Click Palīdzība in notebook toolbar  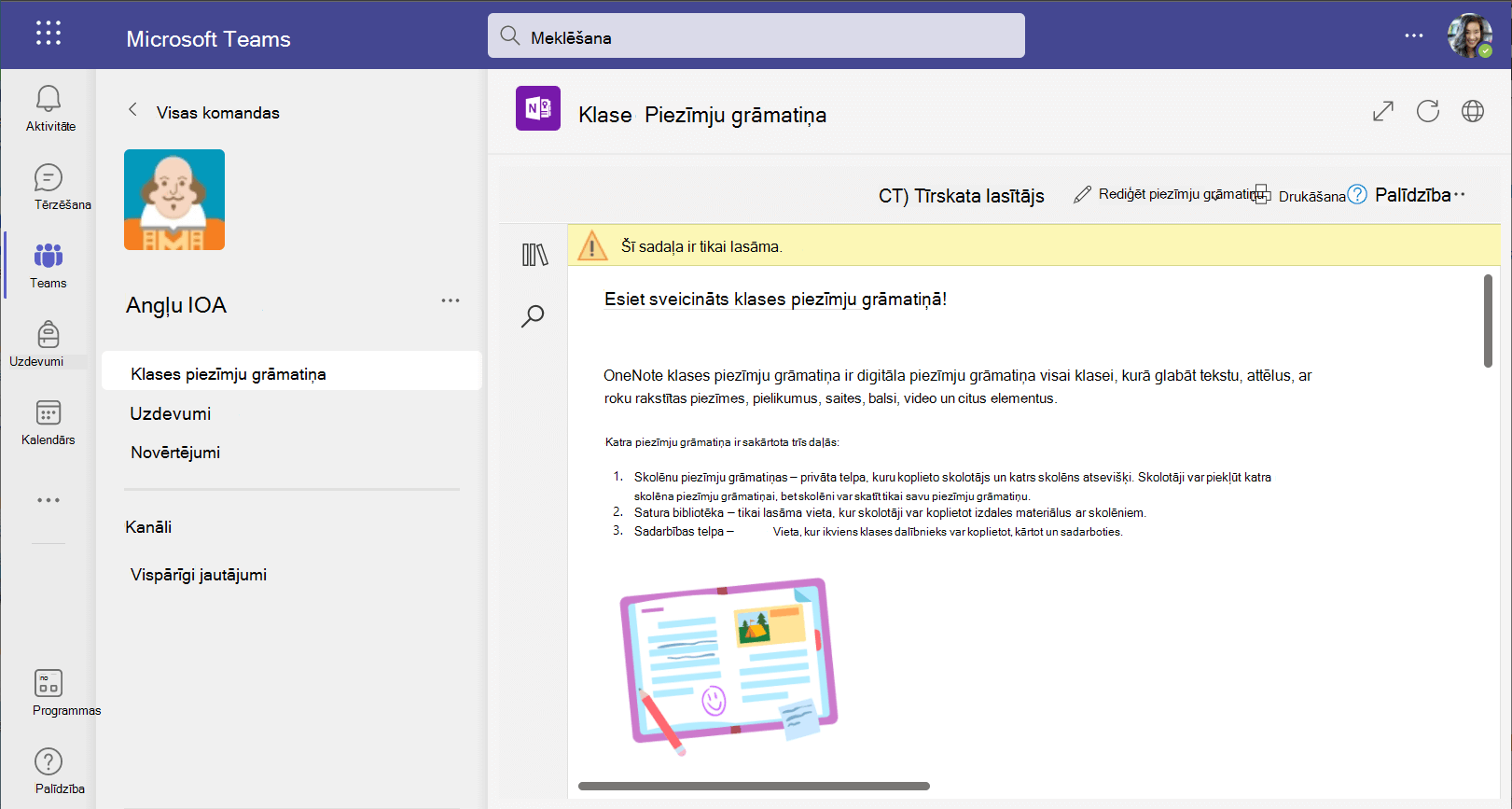click(x=1413, y=195)
